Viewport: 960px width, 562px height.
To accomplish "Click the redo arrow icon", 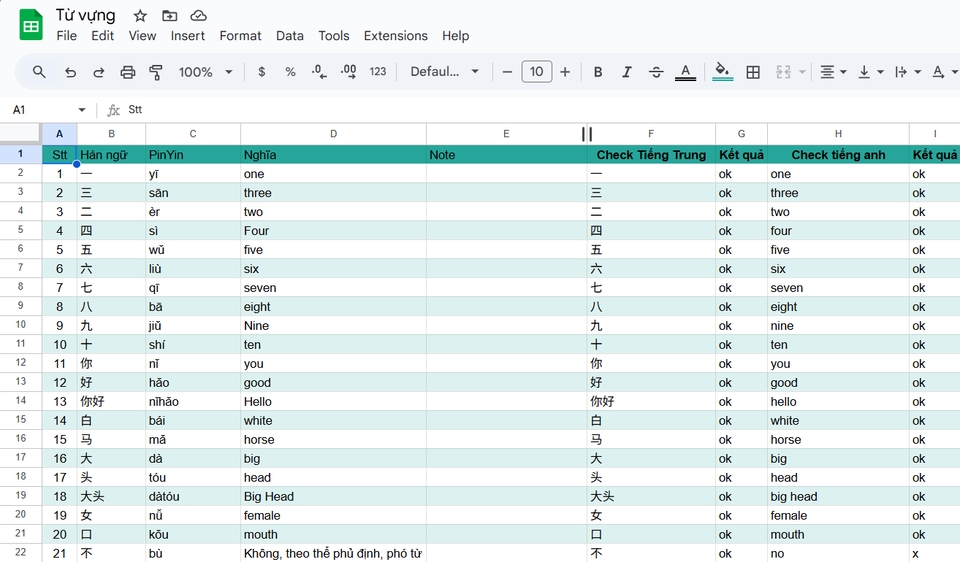I will (99, 72).
